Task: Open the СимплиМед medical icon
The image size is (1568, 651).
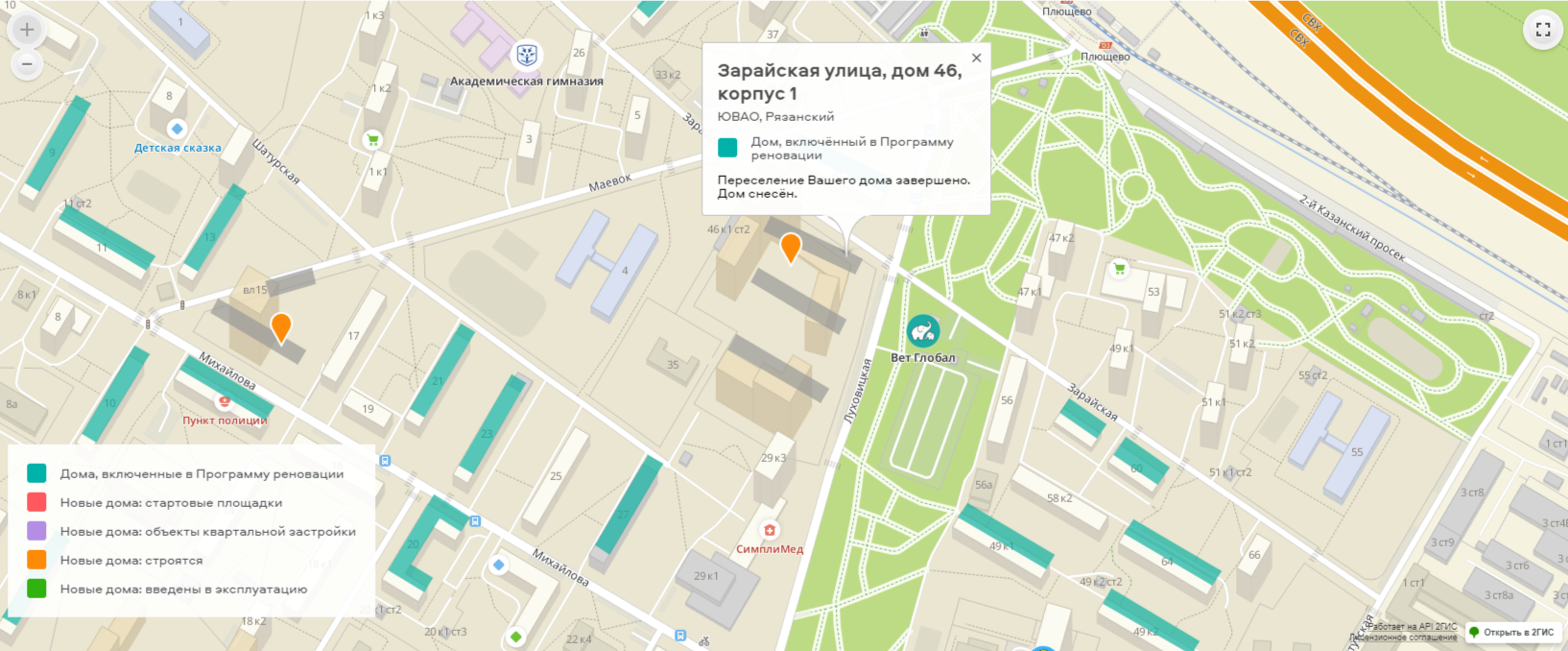Action: (x=770, y=530)
